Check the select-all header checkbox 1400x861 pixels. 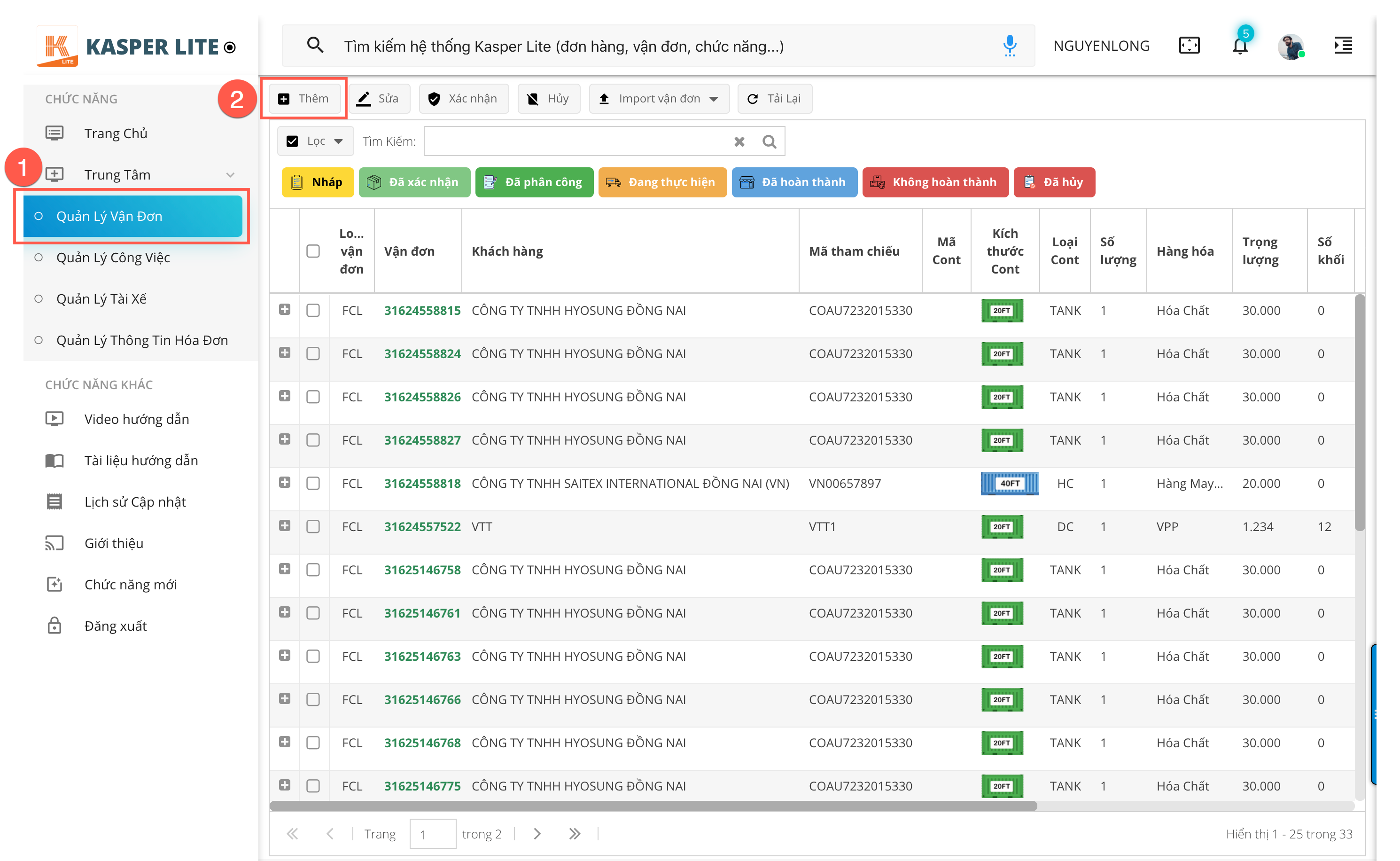tap(313, 251)
